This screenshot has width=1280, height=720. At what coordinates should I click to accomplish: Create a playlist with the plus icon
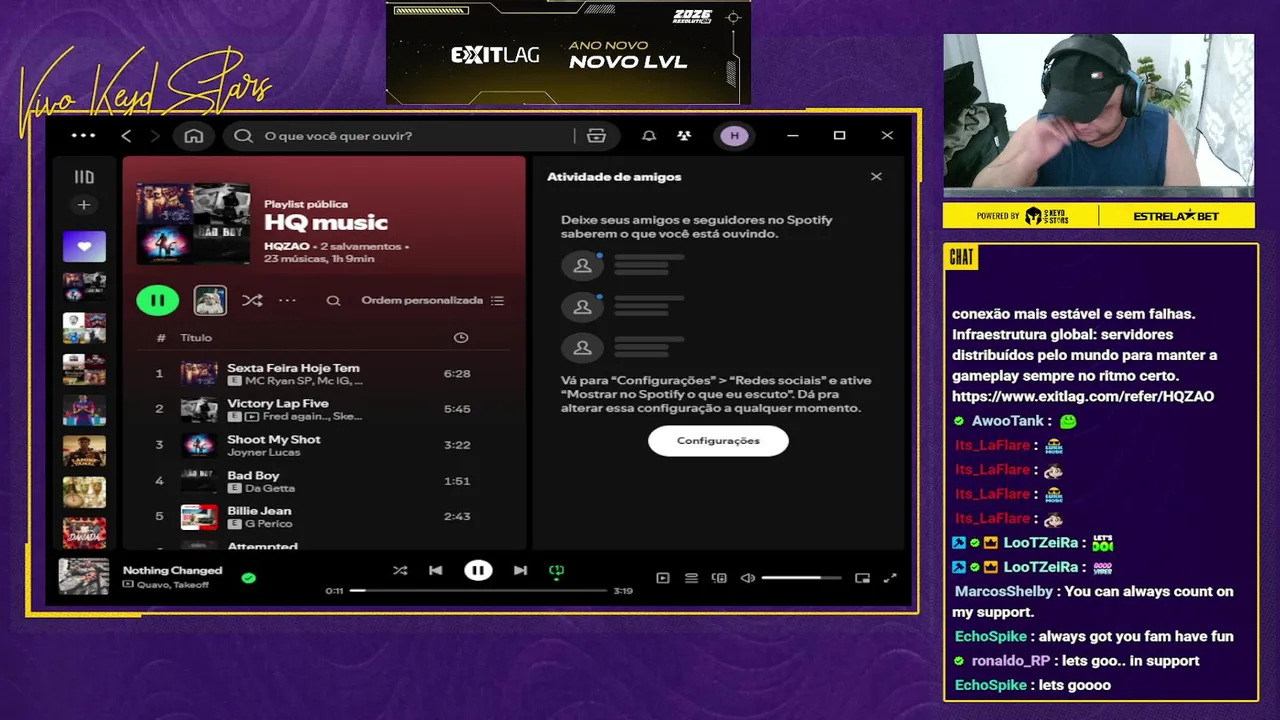pos(84,205)
